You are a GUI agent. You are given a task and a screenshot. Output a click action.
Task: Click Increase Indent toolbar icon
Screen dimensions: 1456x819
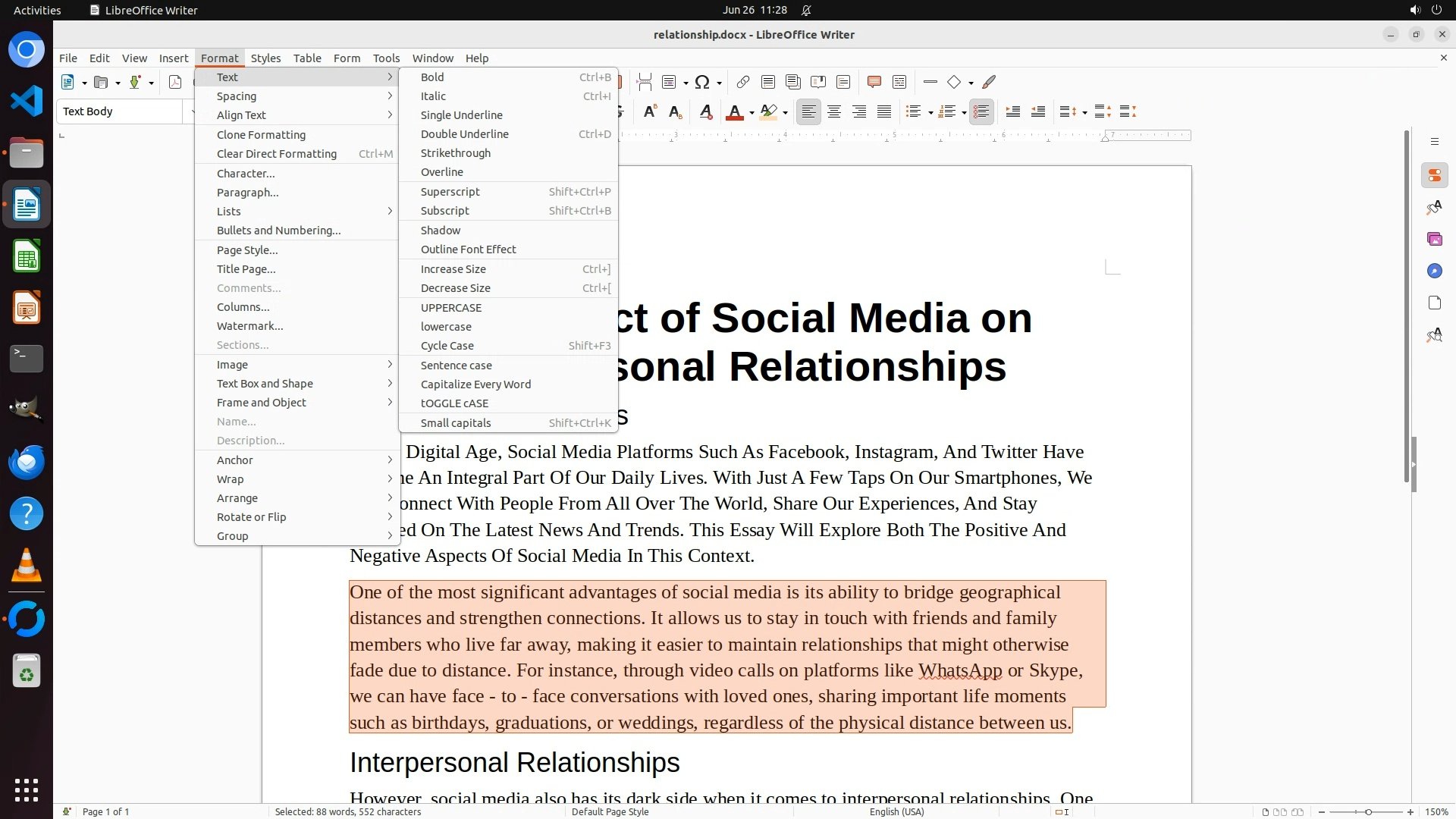[x=1012, y=112]
